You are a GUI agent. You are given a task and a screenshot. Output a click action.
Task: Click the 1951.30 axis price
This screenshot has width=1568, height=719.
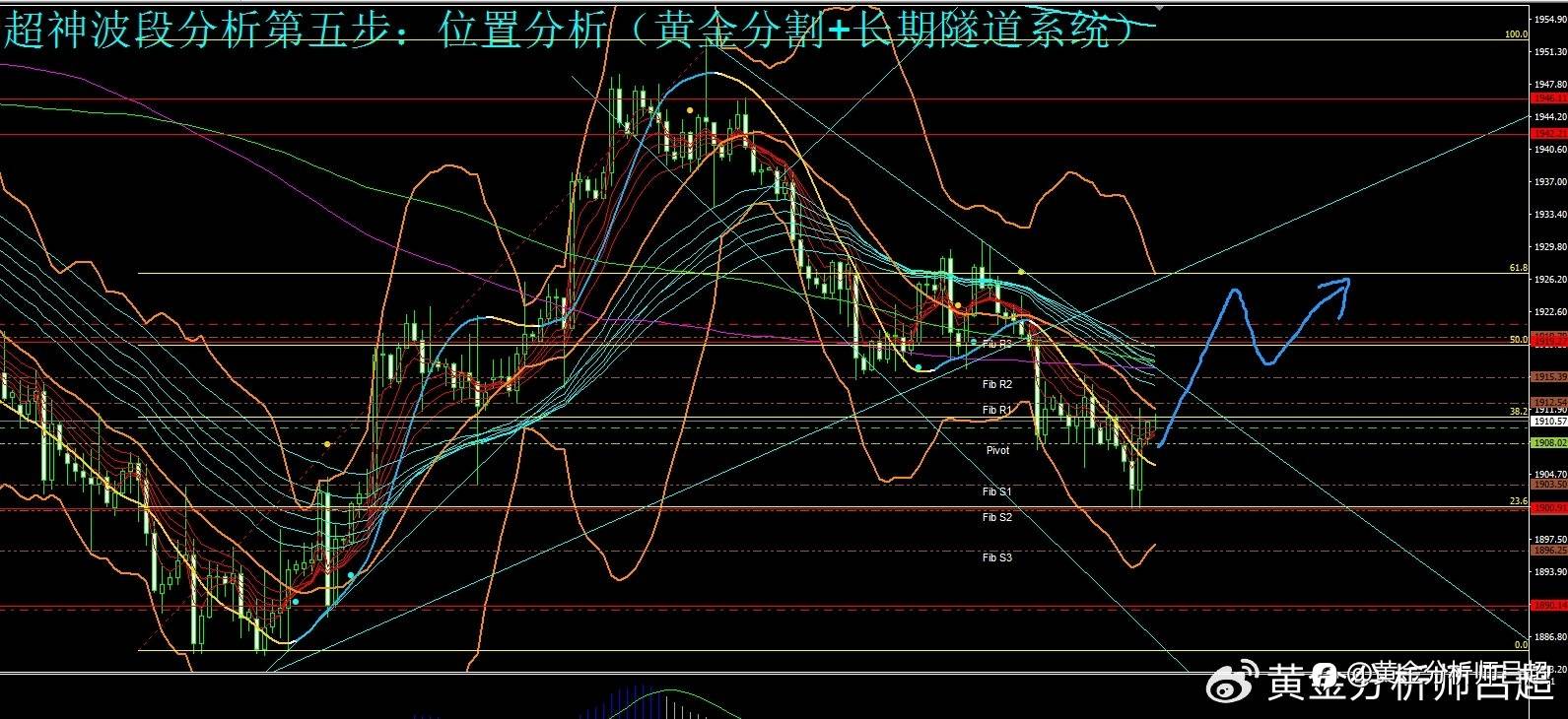point(1550,52)
